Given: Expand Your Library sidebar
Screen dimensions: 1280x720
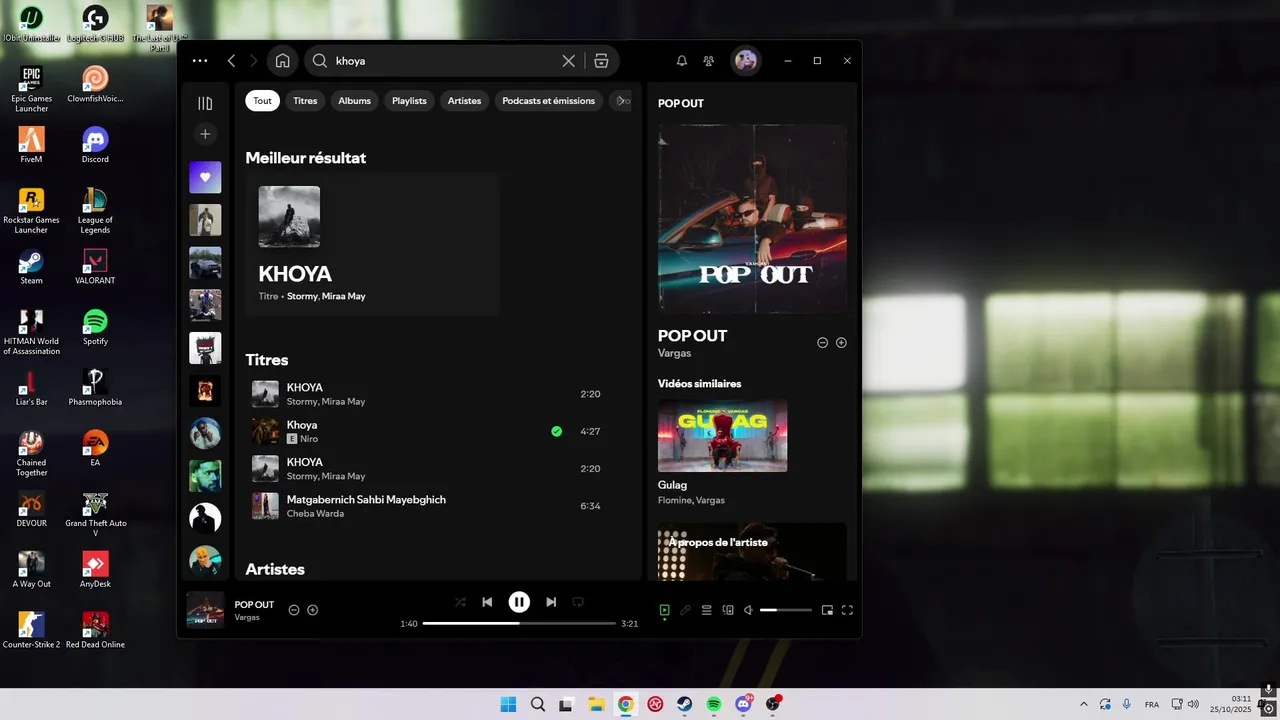Looking at the screenshot, I should pyautogui.click(x=205, y=103).
